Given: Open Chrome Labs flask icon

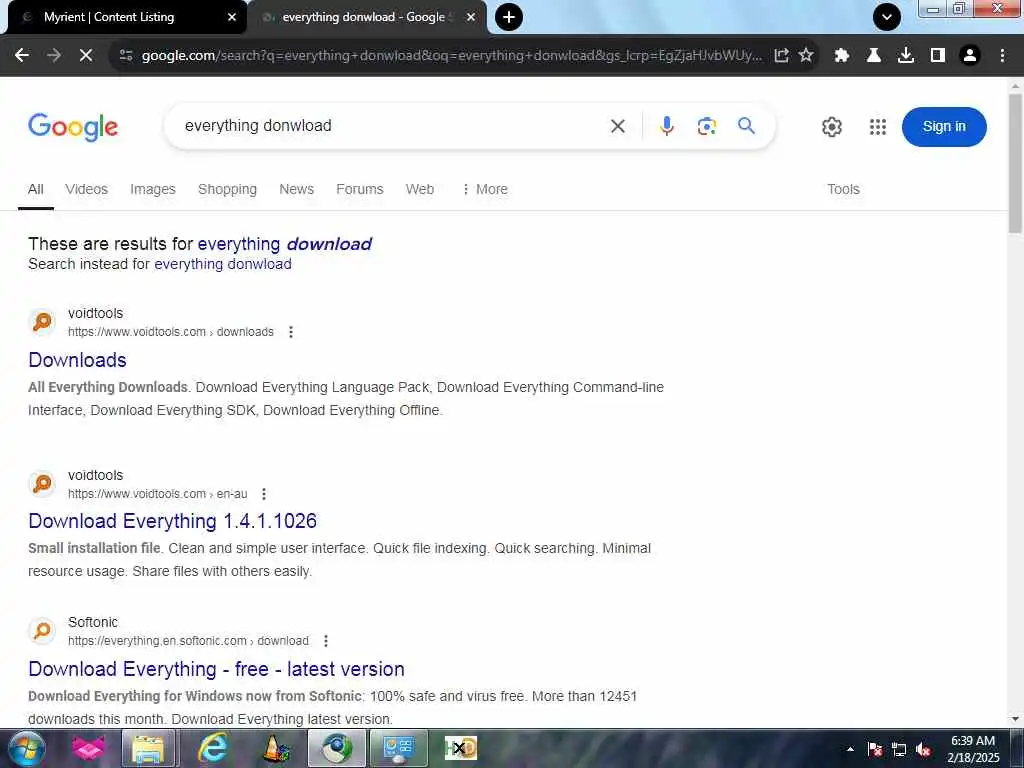Looking at the screenshot, I should (874, 56).
